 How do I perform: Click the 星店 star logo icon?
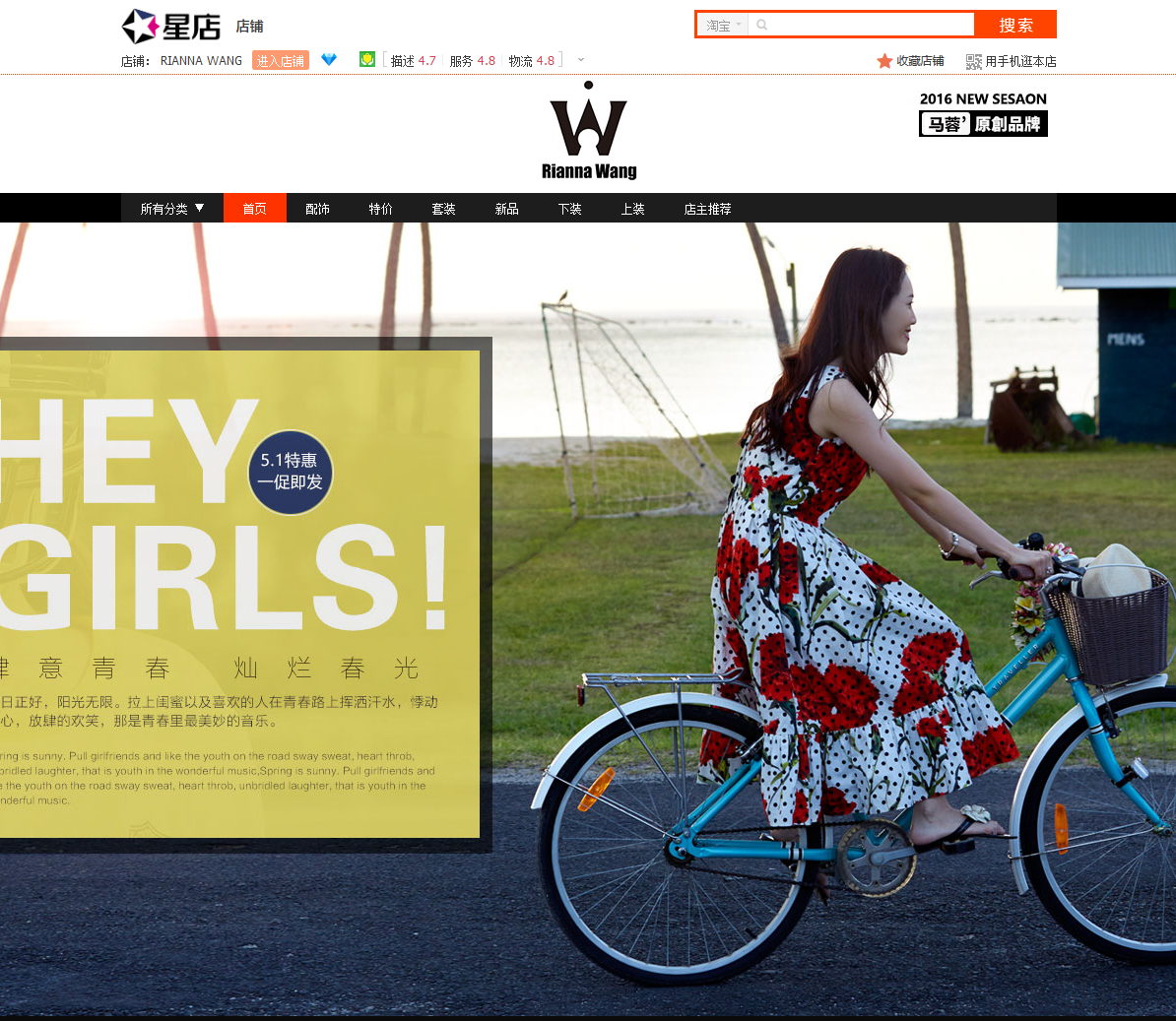[140, 27]
